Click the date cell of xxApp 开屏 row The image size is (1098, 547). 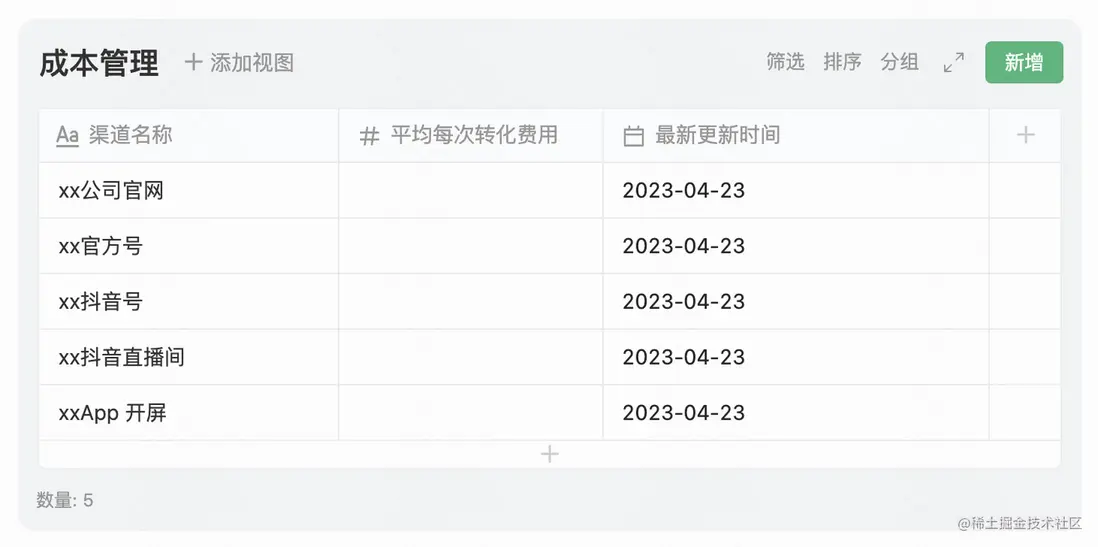684,412
